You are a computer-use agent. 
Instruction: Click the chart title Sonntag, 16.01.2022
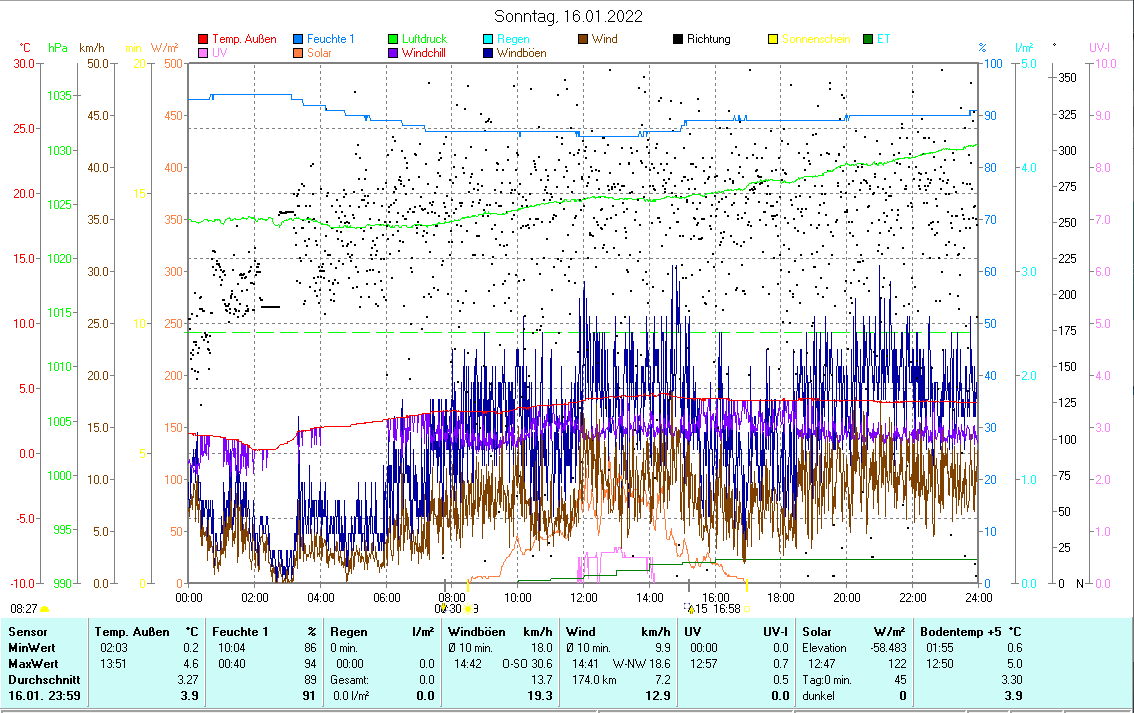point(569,16)
